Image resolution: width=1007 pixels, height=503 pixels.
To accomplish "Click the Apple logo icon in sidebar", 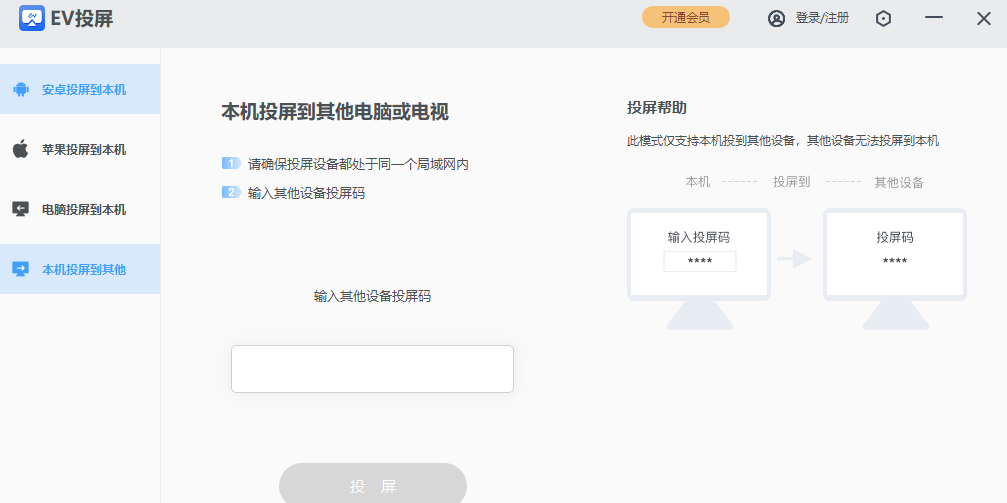I will pyautogui.click(x=20, y=149).
